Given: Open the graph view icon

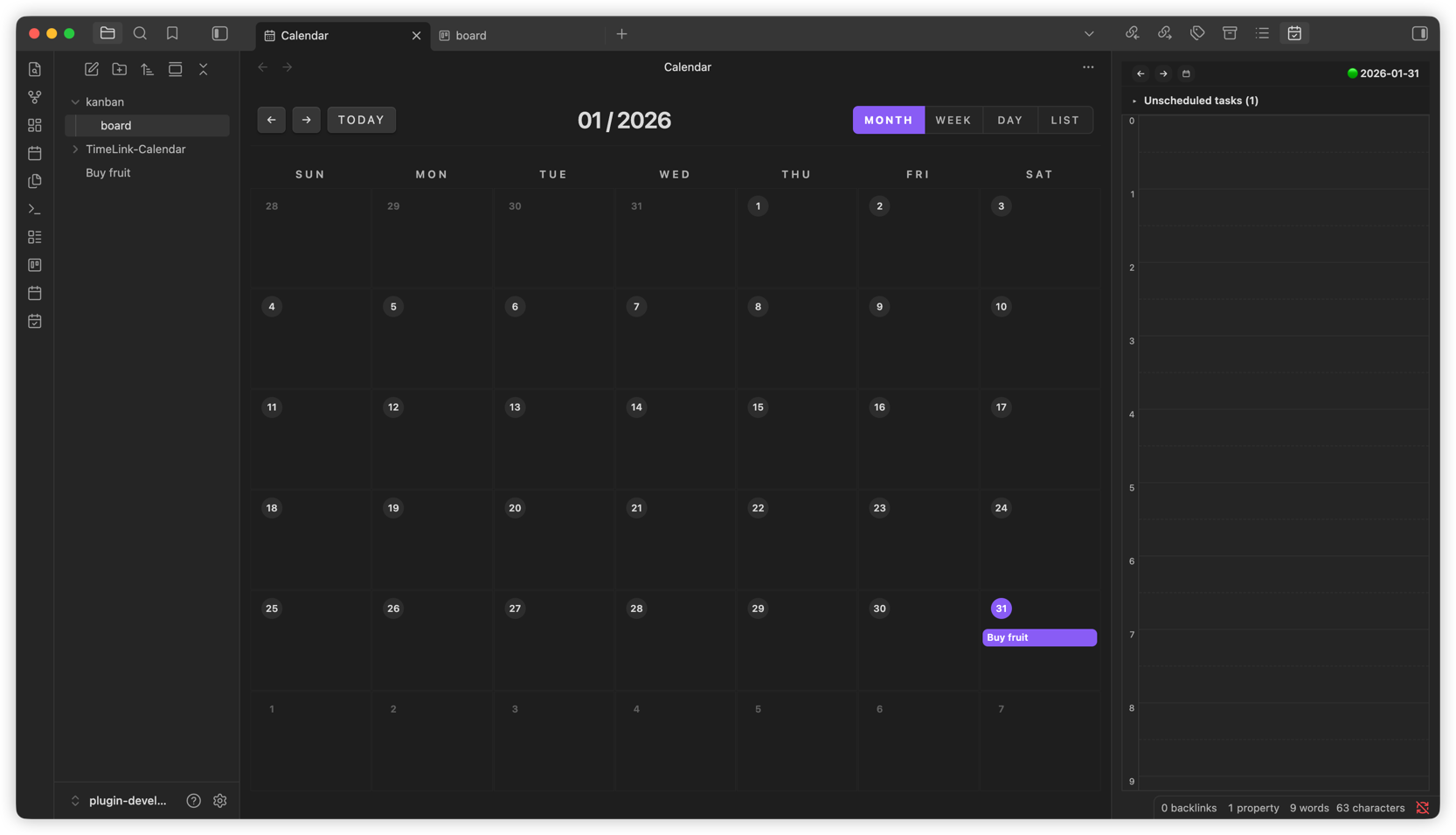Looking at the screenshot, I should [34, 96].
